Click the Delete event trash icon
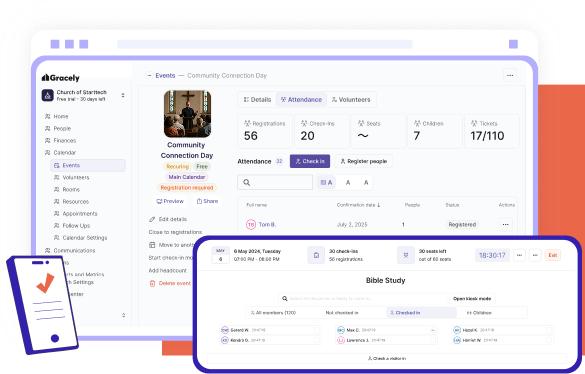The image size is (585, 374). pos(152,283)
